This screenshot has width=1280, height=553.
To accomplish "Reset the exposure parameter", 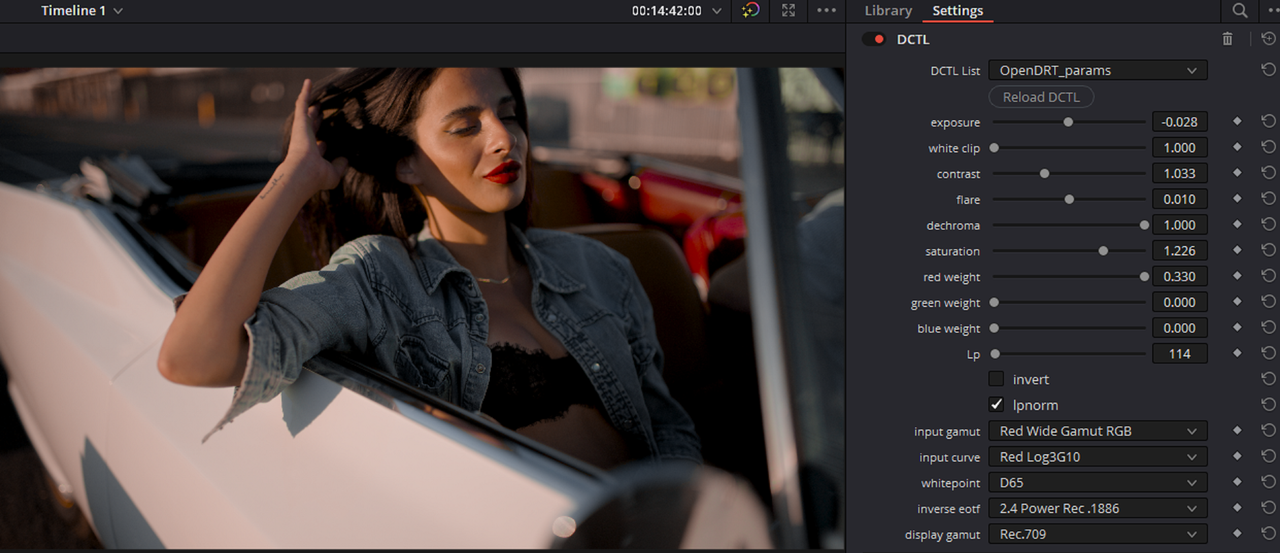I will (x=1268, y=122).
